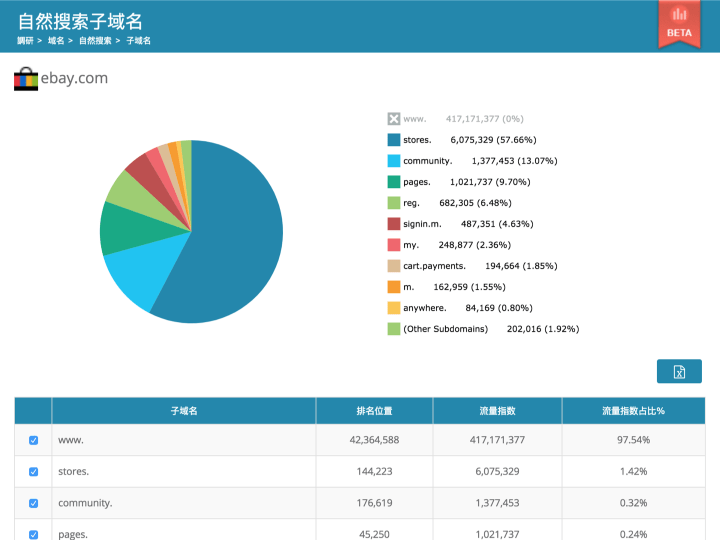Click the stores. subdomain table cell
This screenshot has height=540, width=720.
[x=184, y=472]
